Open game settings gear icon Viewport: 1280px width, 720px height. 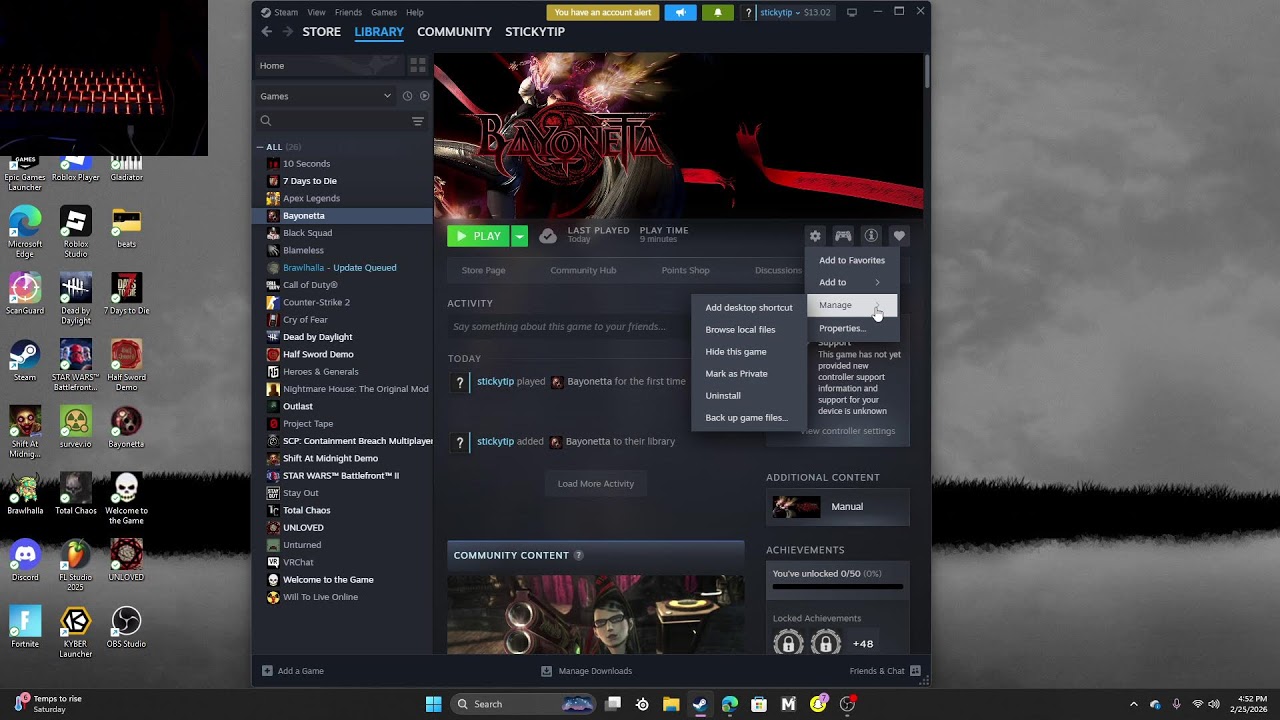coord(815,236)
